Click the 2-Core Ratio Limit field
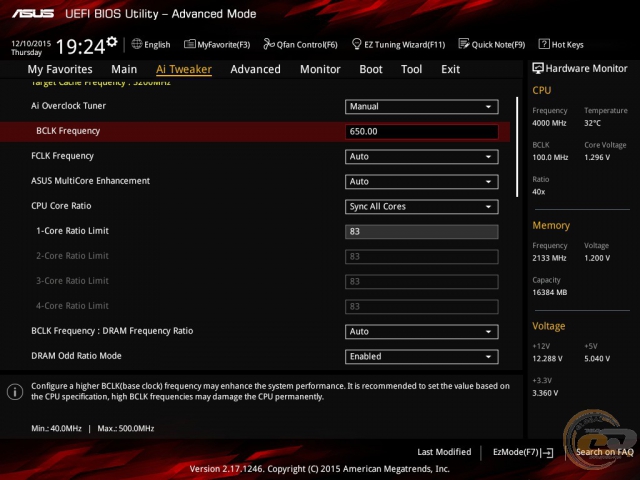This screenshot has width=640, height=480. click(421, 256)
